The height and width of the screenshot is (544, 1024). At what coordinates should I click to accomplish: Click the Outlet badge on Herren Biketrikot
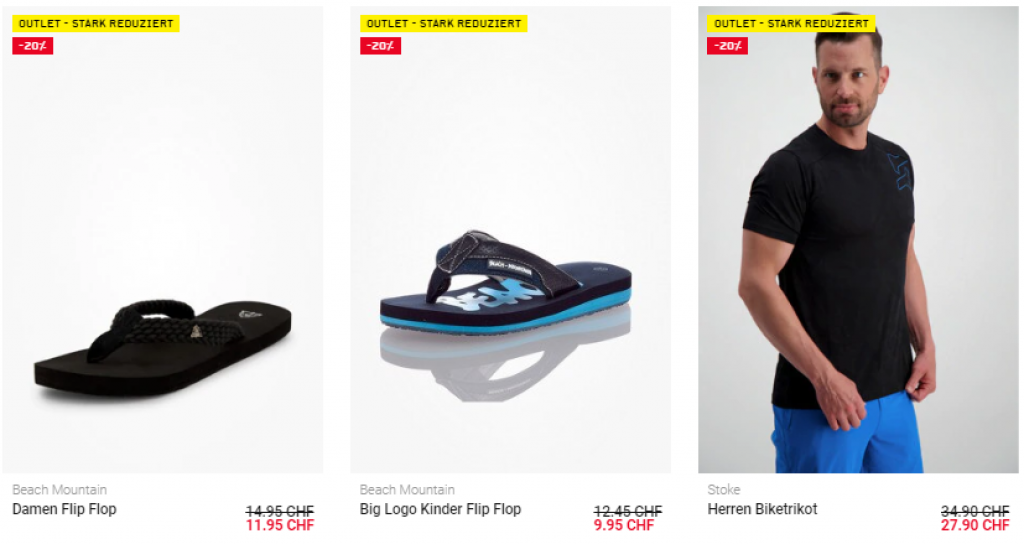pyautogui.click(x=791, y=24)
